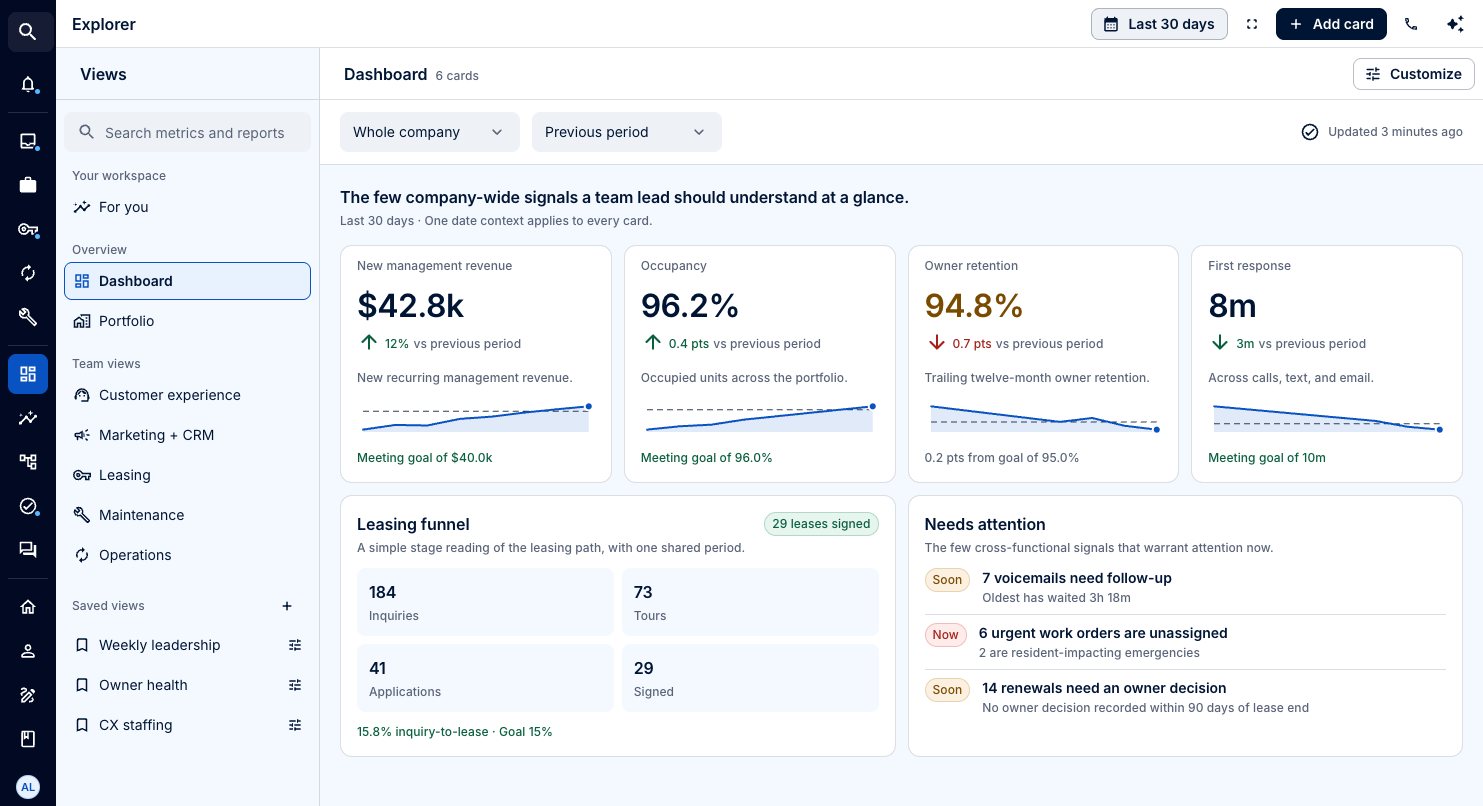This screenshot has height=806, width=1483.
Task: Open the Portfolio view
Action: 187,321
